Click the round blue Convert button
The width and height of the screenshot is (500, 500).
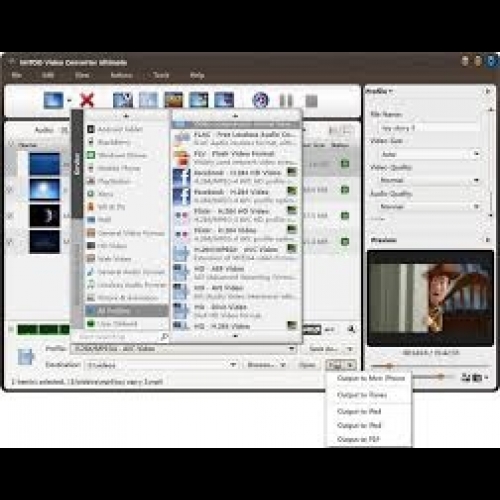click(x=260, y=100)
